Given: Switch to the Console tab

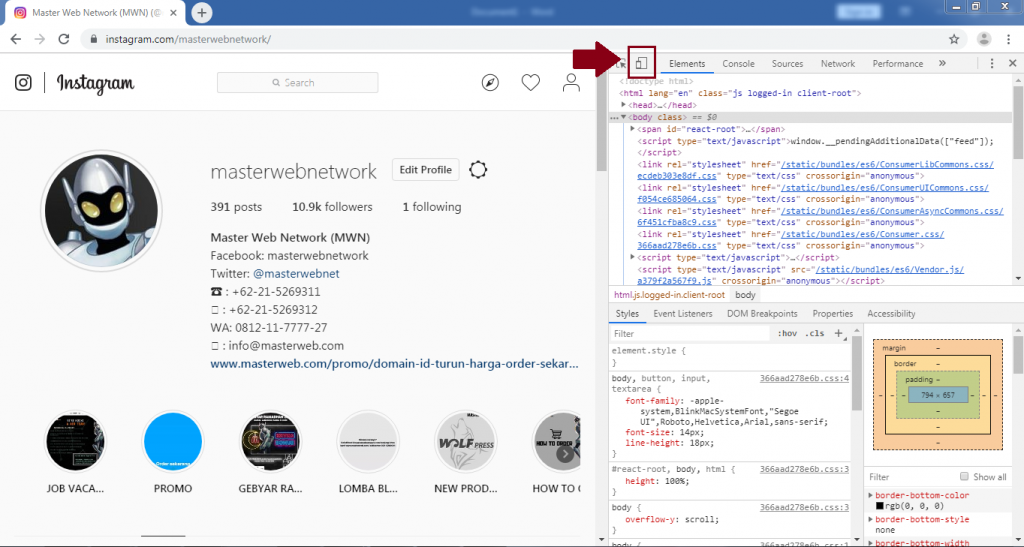Looking at the screenshot, I should pos(738,63).
